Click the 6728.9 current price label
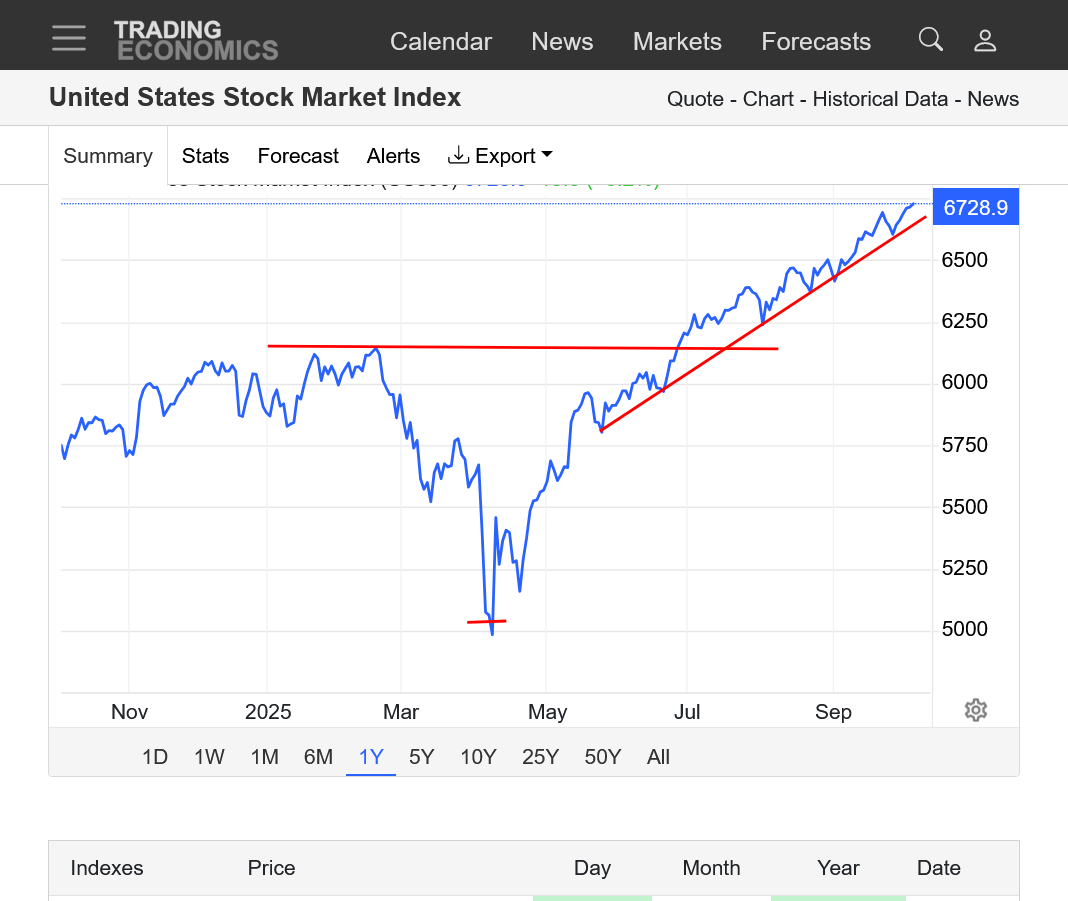Viewport: 1068px width, 901px height. tap(975, 208)
